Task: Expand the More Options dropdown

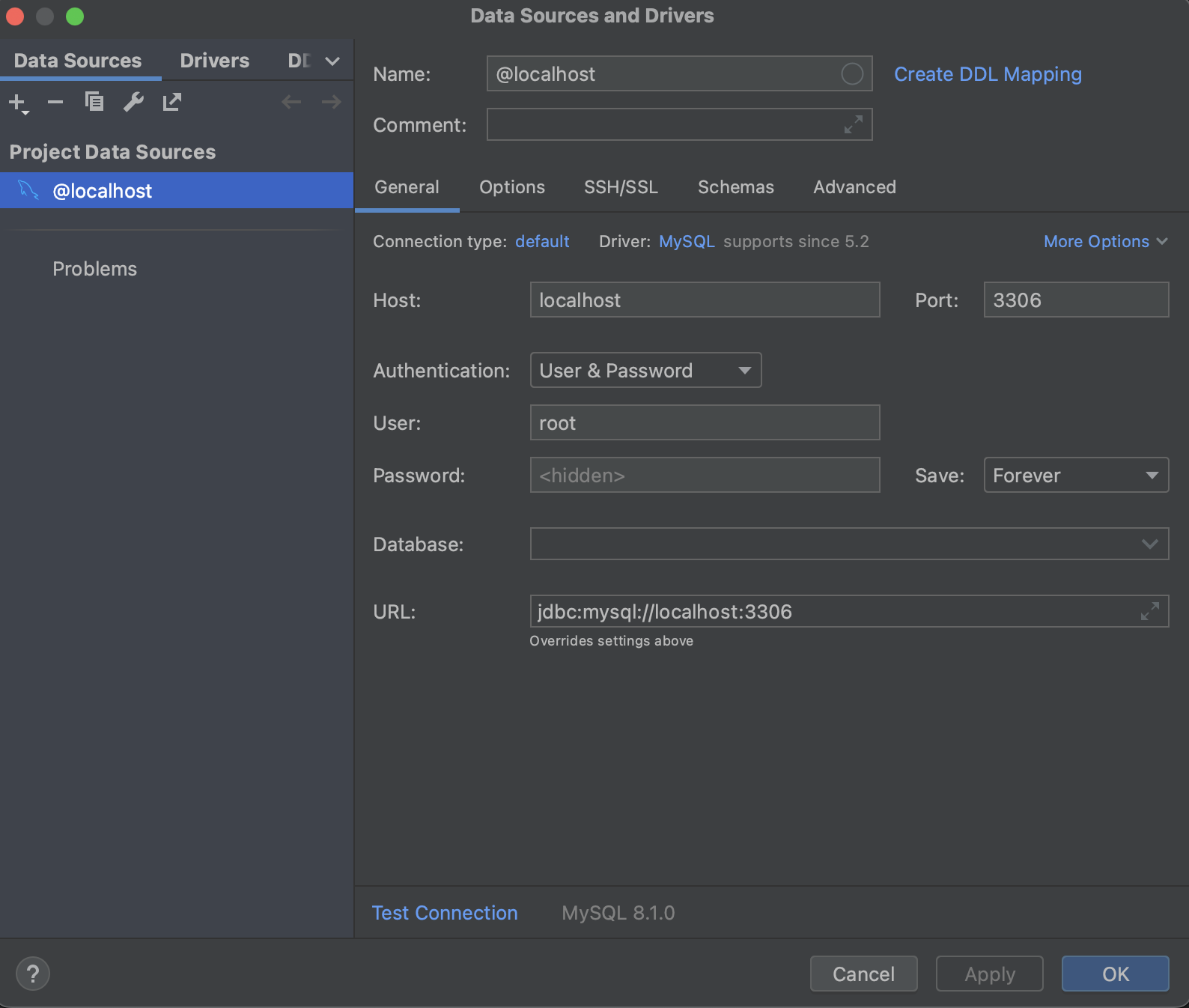Action: click(1106, 241)
